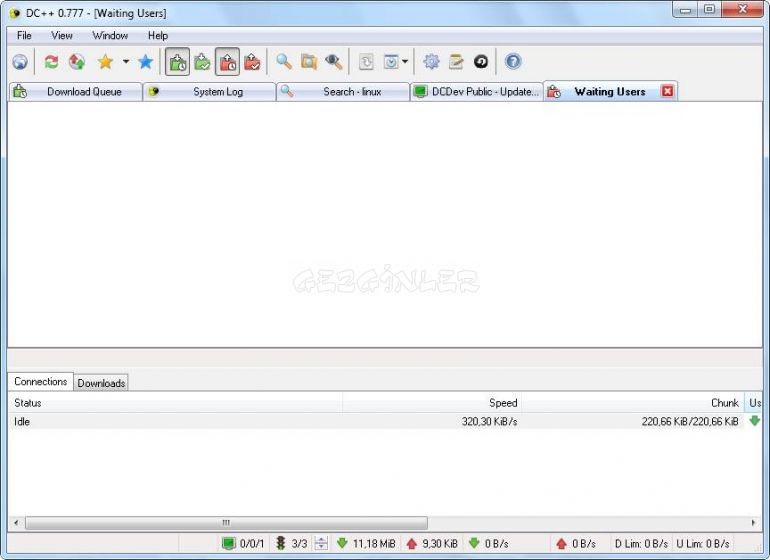The image size is (770, 560).
Task: Expand the recent windows dropdown arrow
Action: click(405, 62)
